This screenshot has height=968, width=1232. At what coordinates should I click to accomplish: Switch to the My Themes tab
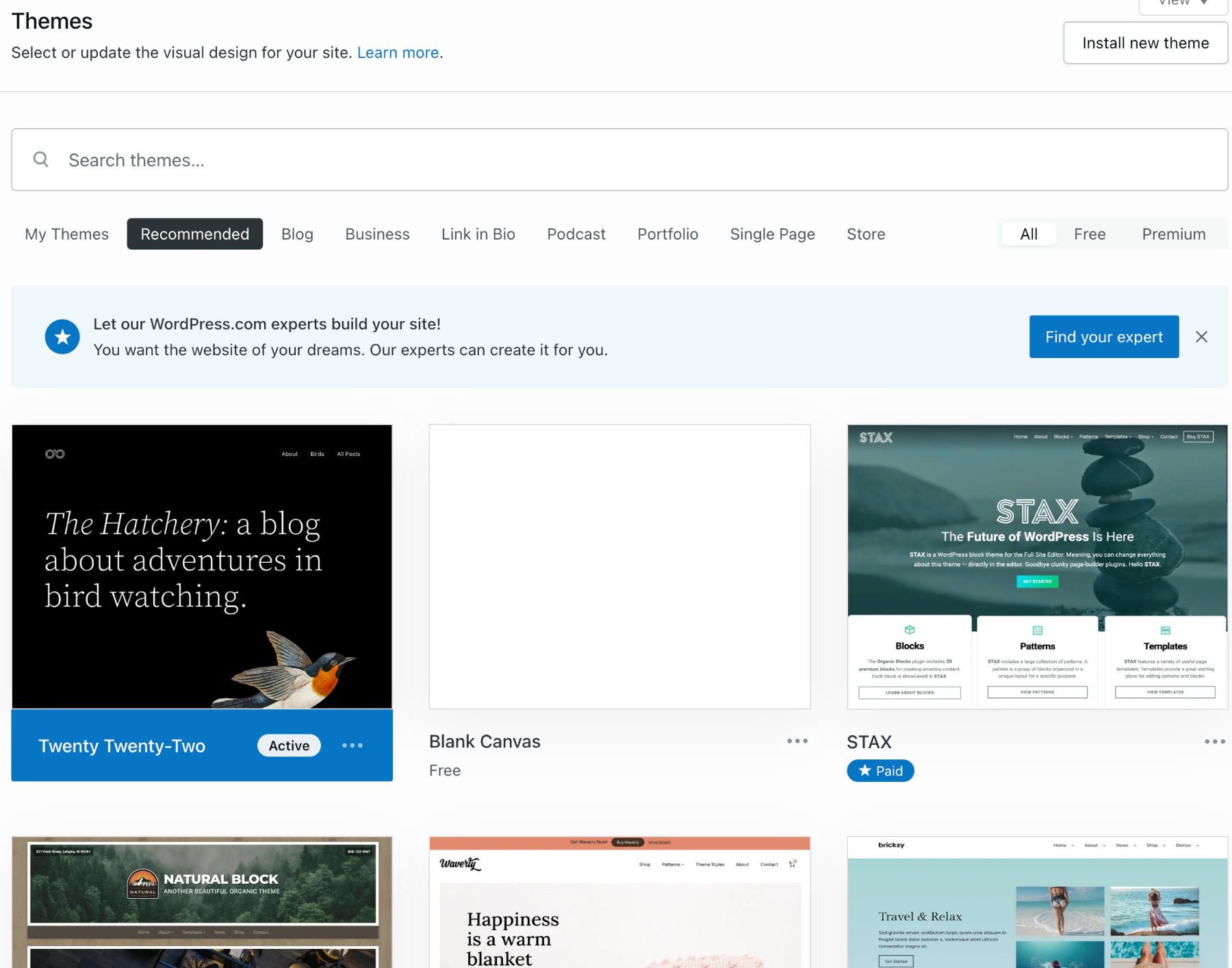(66, 233)
